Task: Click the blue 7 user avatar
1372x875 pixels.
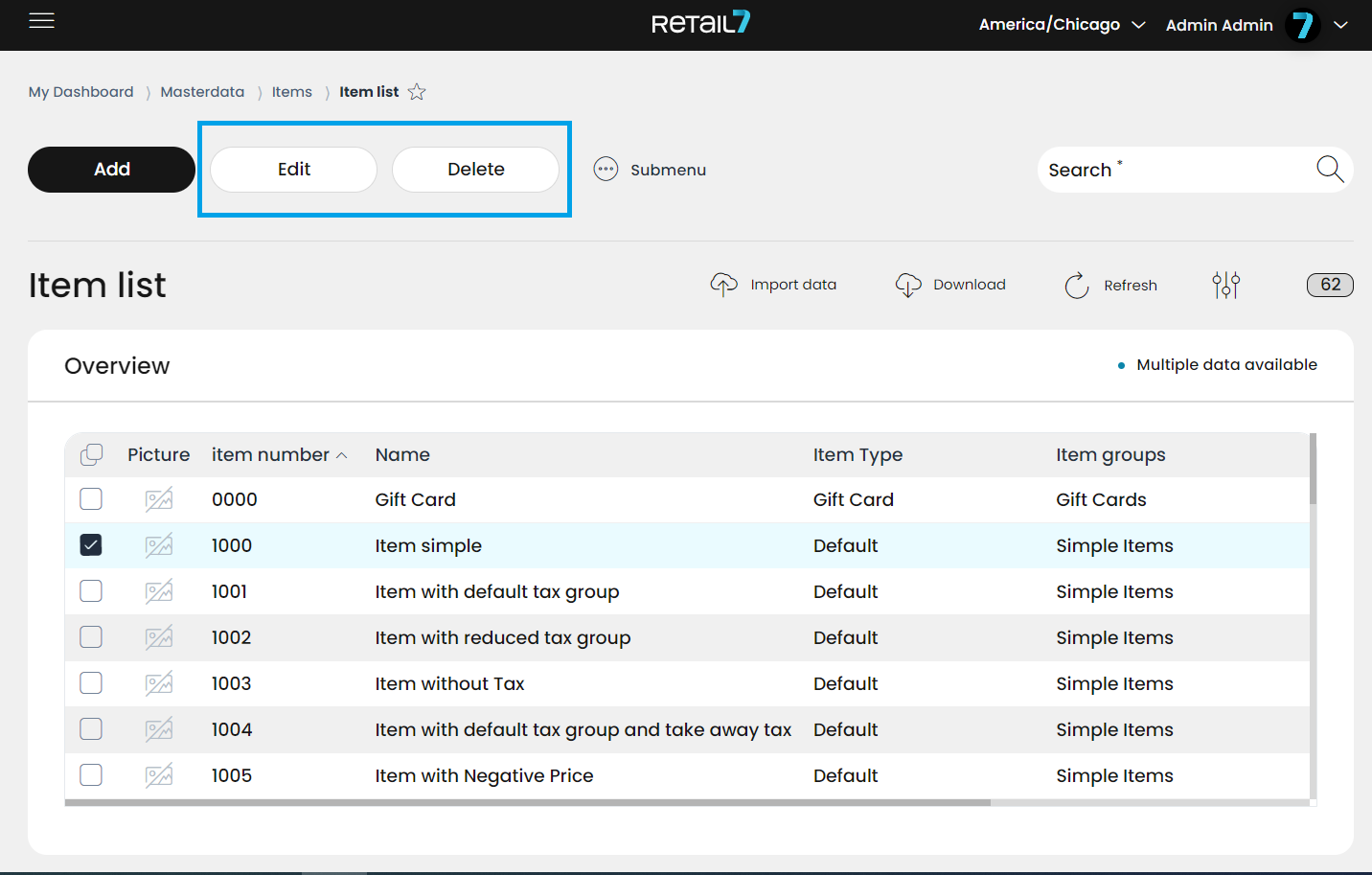Action: (x=1302, y=25)
